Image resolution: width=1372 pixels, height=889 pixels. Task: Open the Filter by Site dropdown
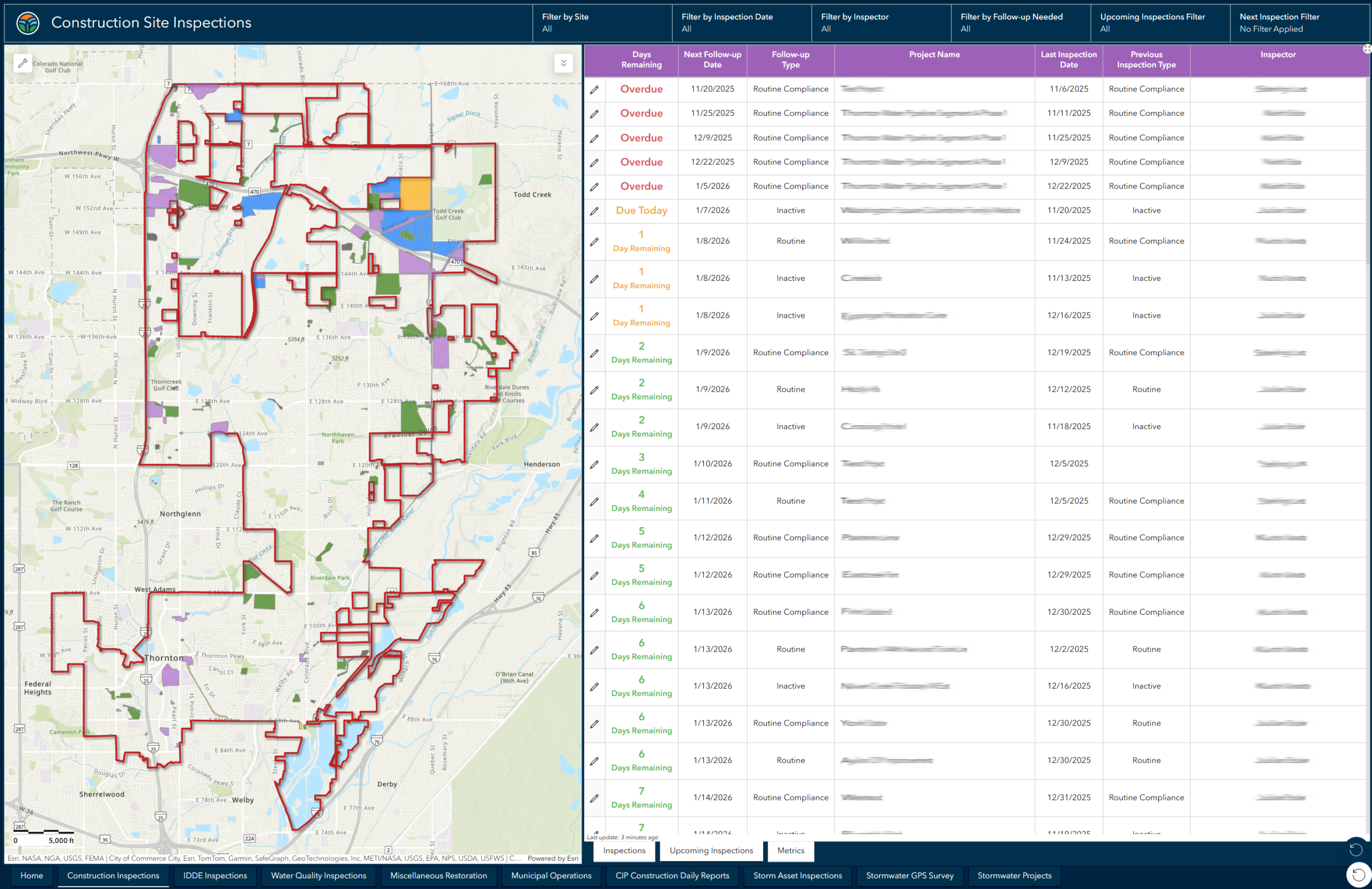(602, 23)
